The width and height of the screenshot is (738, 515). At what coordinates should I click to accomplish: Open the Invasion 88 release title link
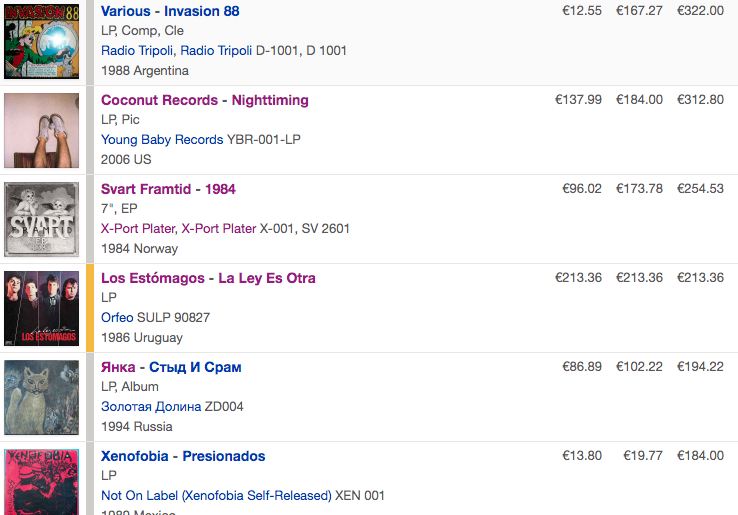pos(201,11)
